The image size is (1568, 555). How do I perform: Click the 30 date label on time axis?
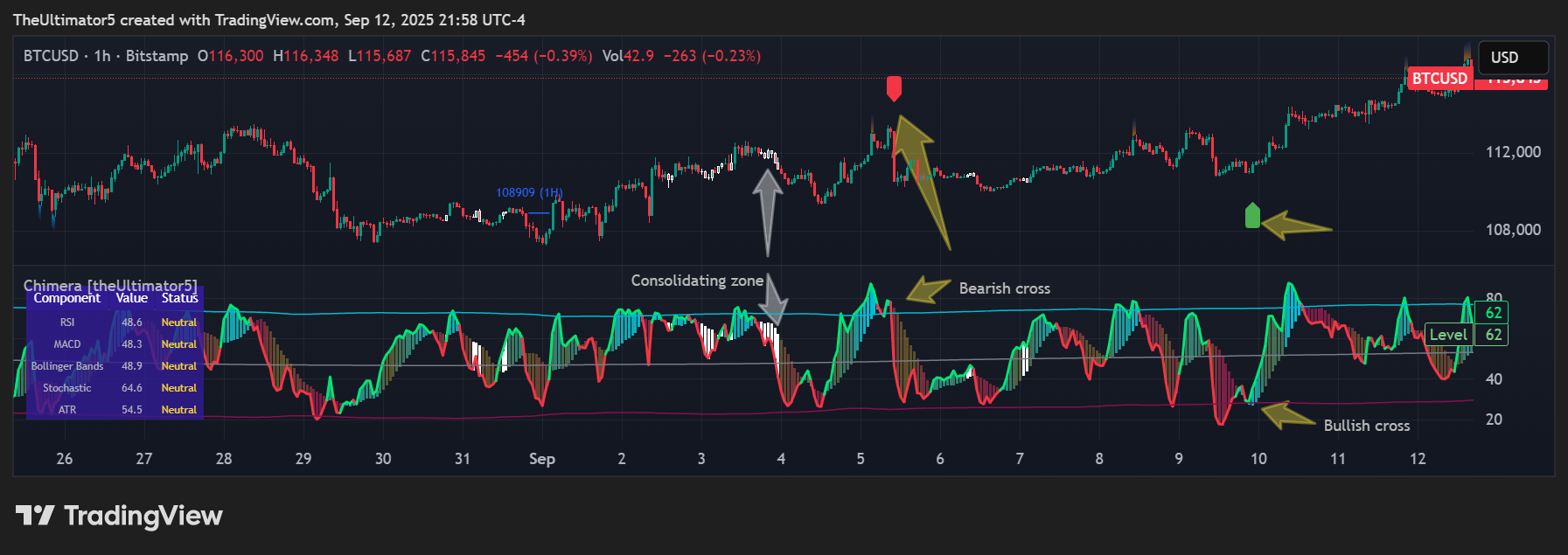pos(383,459)
